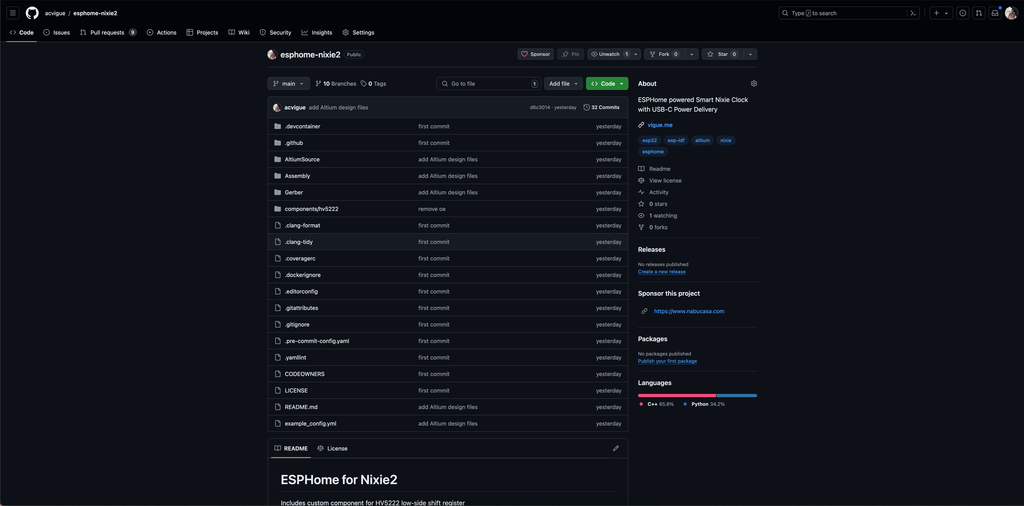Viewport: 1024px width, 506px height.
Task: Select the License tab in file viewer
Action: click(332, 449)
